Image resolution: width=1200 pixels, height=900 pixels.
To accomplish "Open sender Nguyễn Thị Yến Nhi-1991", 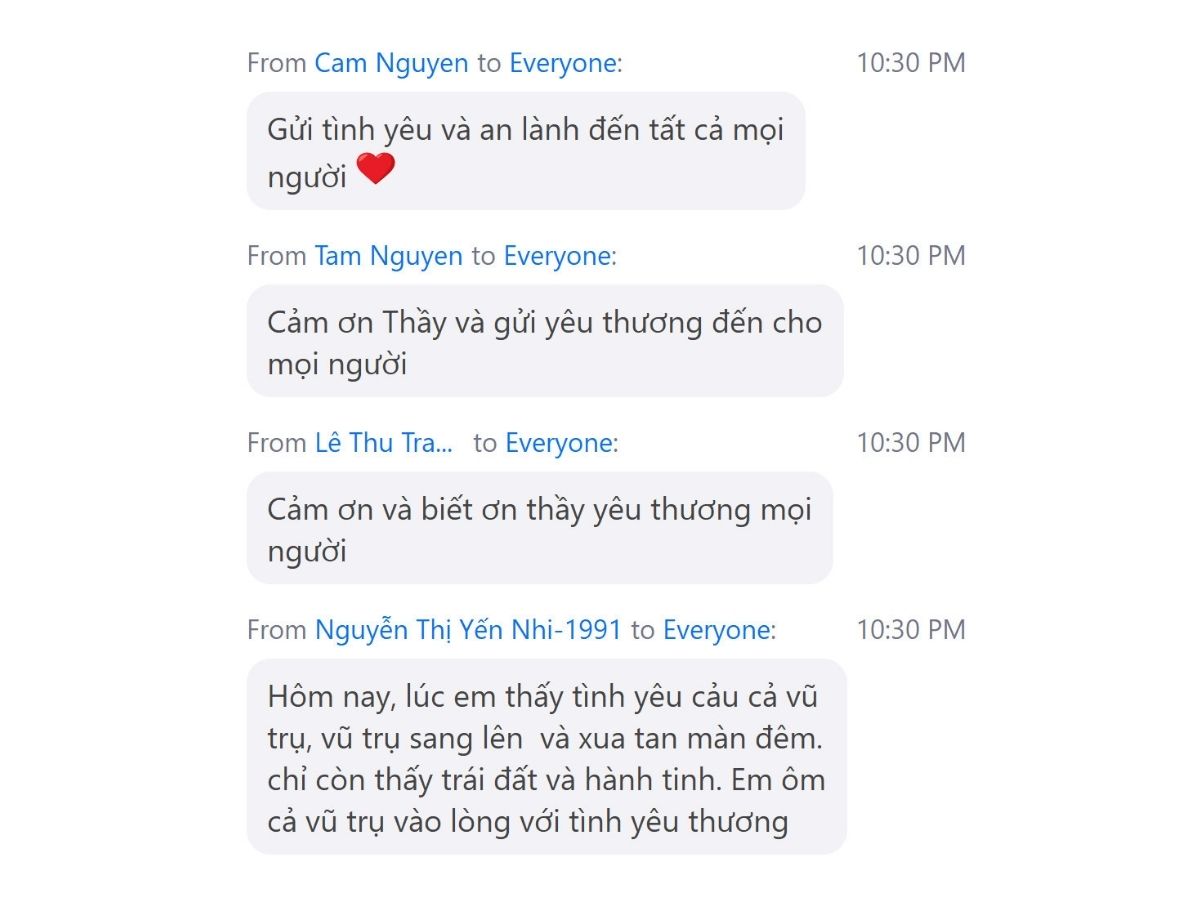I will click(x=468, y=630).
